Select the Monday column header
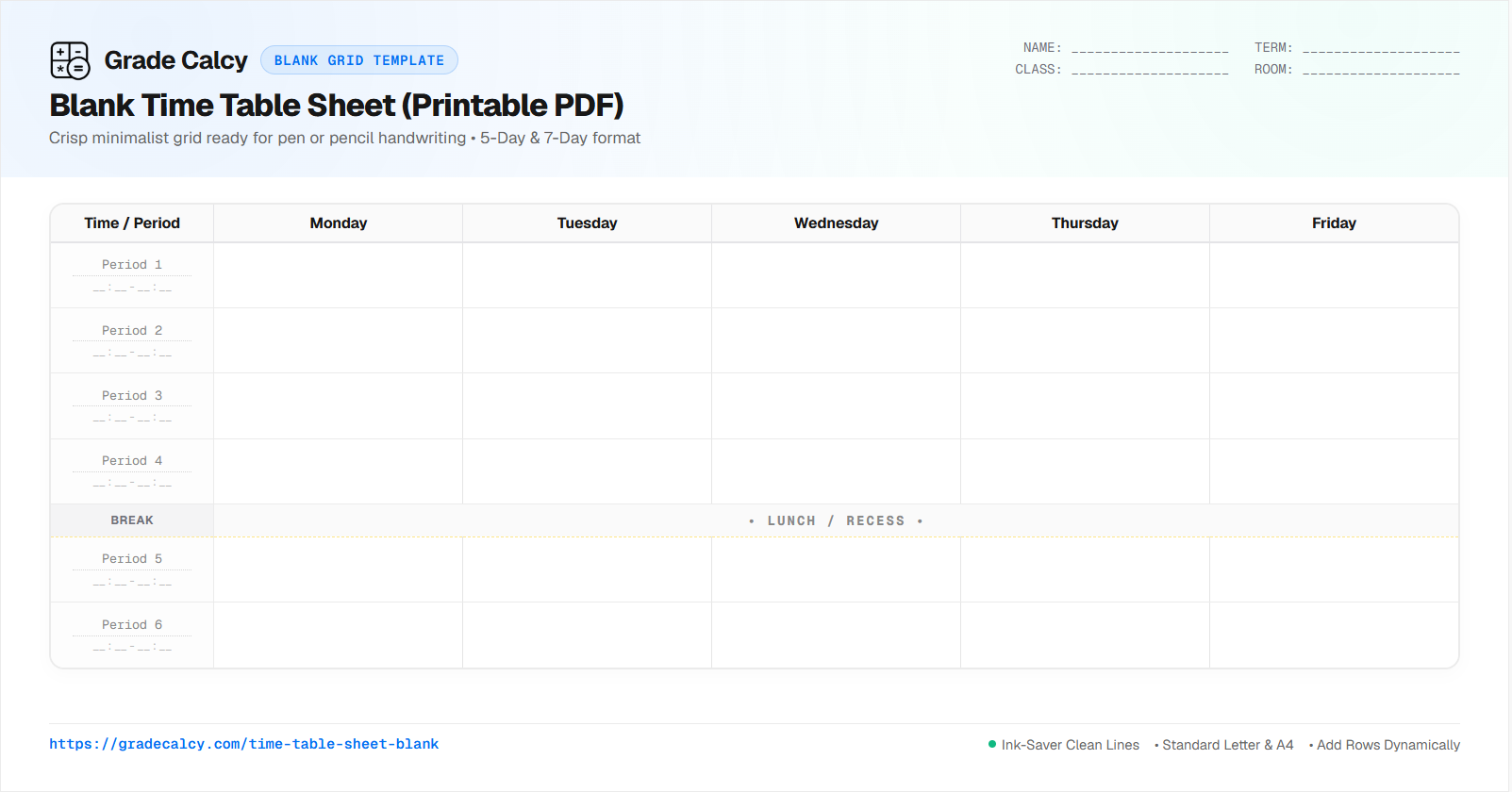Screen dimensions: 1512x792 tap(339, 223)
